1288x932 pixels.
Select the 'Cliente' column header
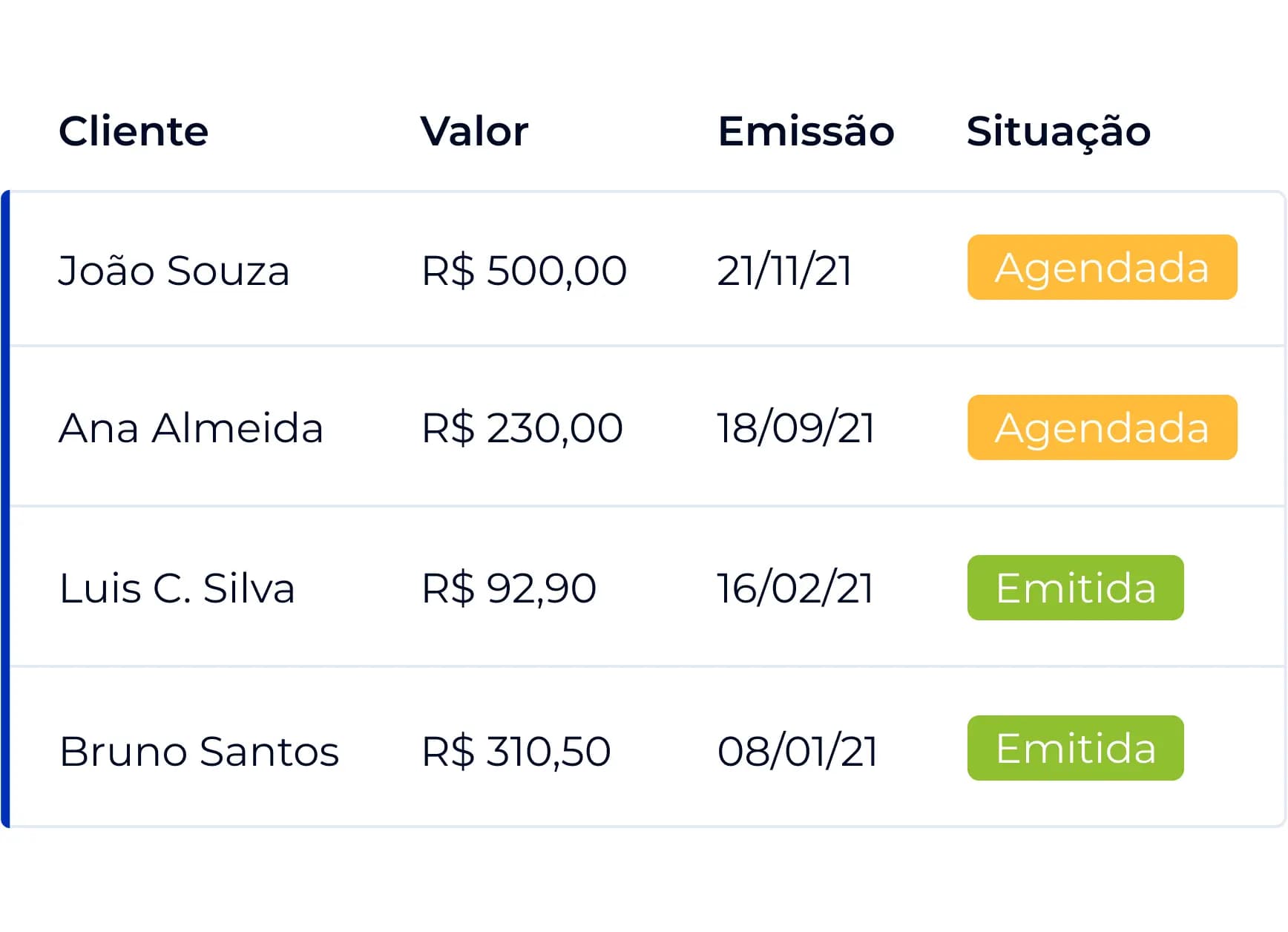[134, 131]
